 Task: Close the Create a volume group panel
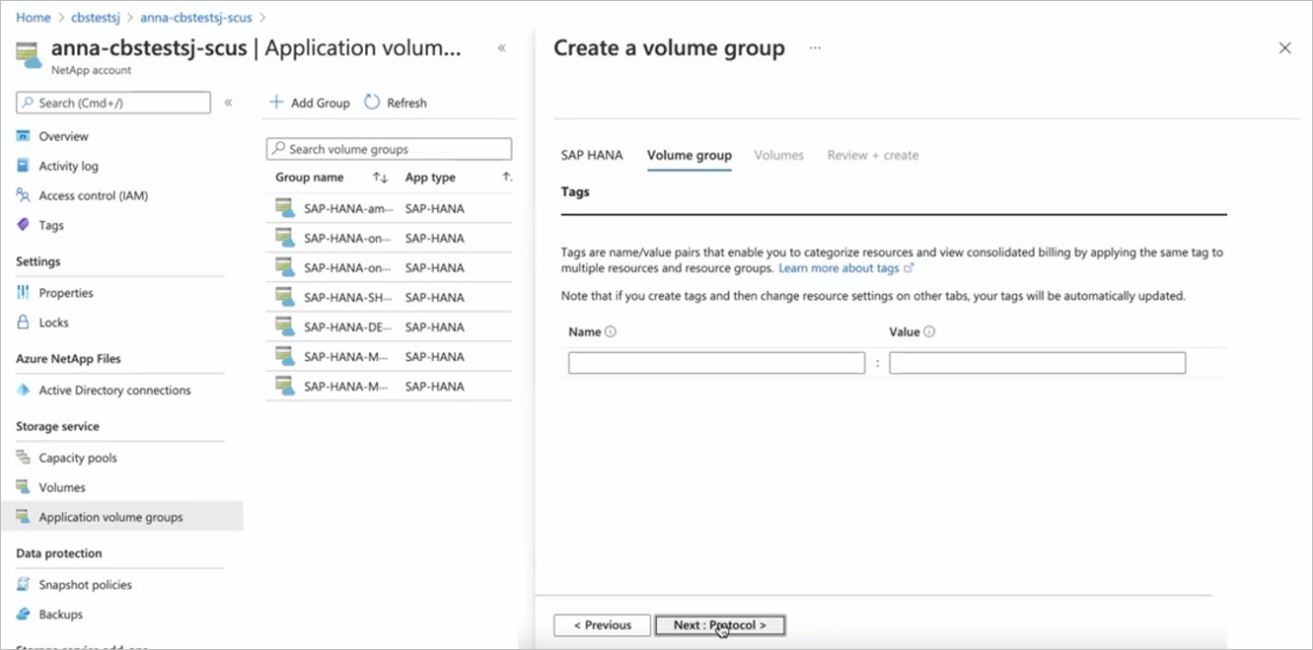coord(1285,48)
